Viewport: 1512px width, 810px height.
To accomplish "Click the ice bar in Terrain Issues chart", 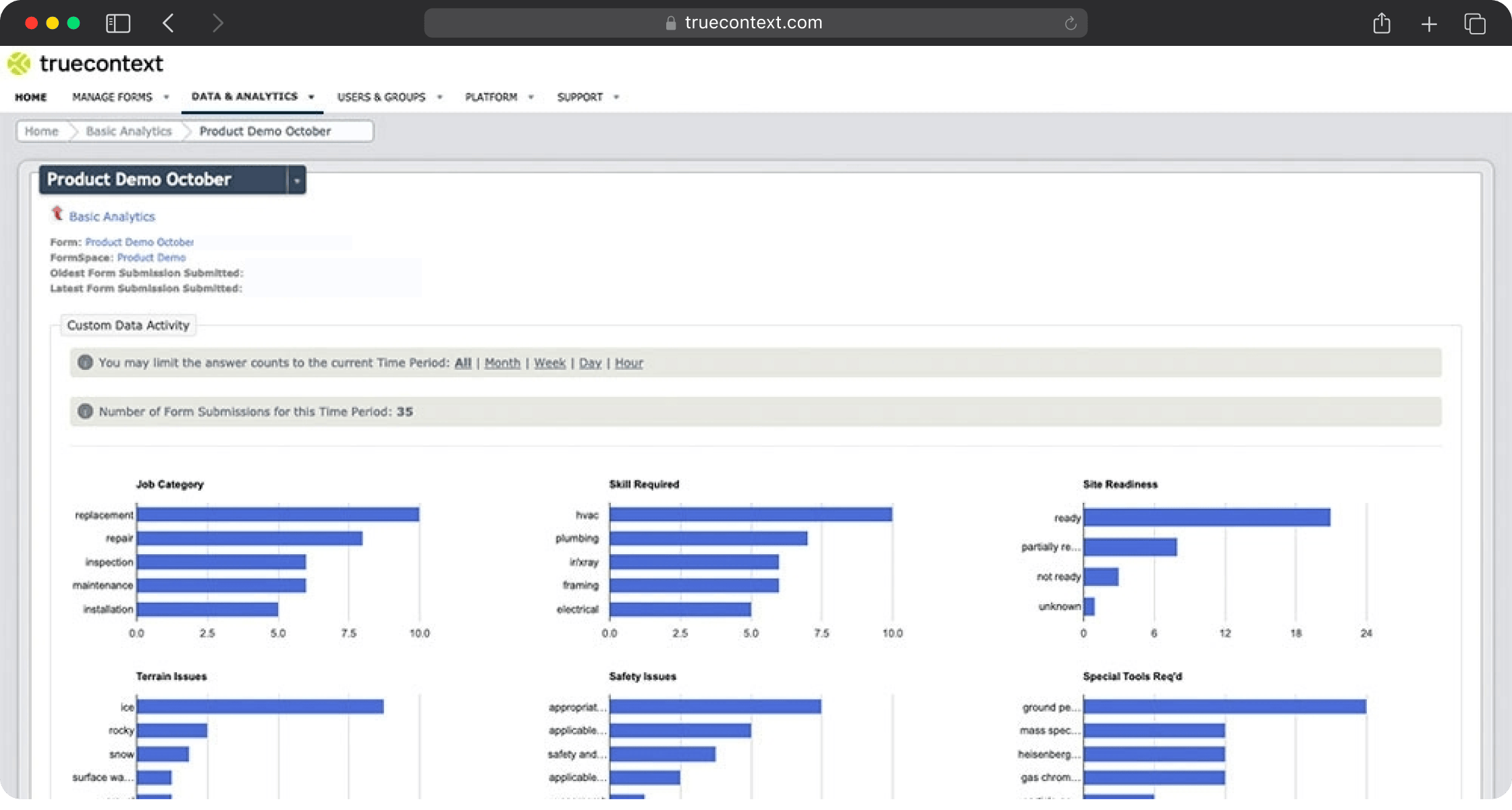I will [x=260, y=706].
